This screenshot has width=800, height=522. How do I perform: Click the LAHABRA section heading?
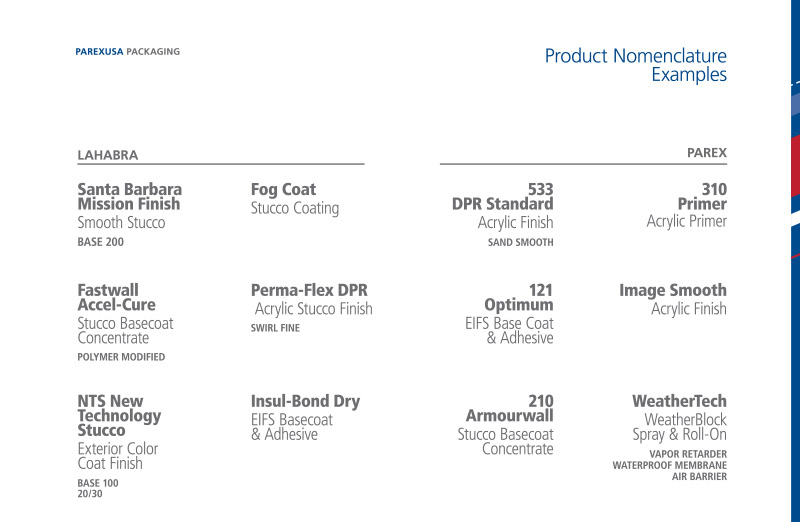[x=108, y=155]
